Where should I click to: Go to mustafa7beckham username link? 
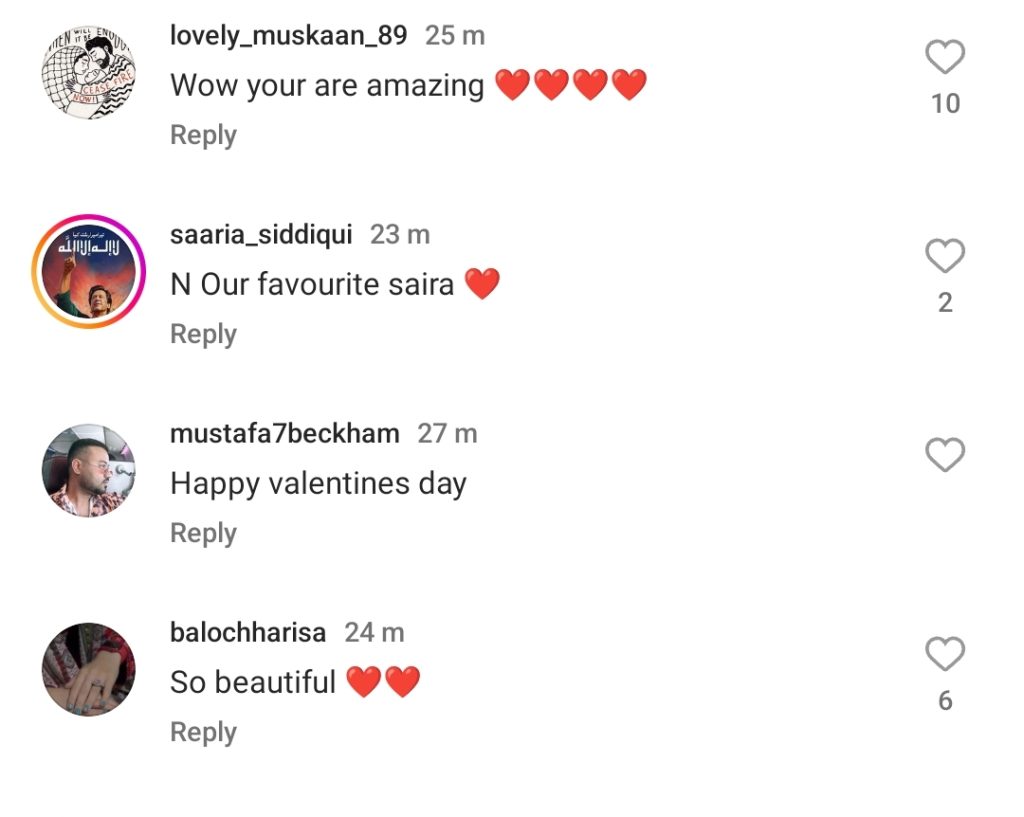pos(284,434)
